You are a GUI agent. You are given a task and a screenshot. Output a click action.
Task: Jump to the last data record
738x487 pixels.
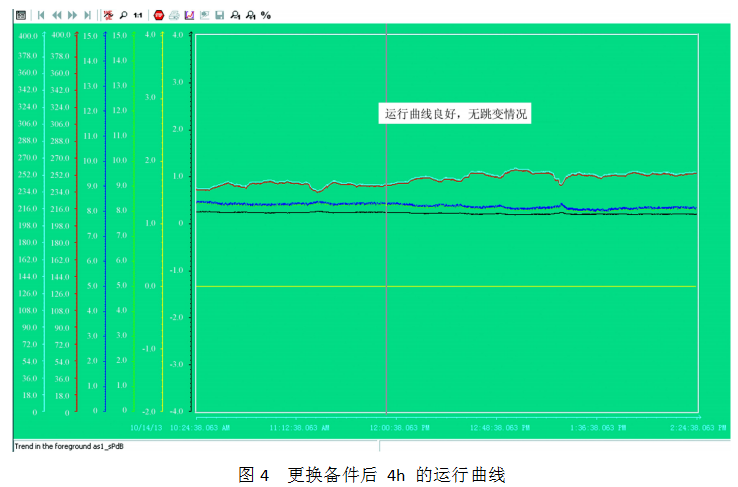[88, 16]
